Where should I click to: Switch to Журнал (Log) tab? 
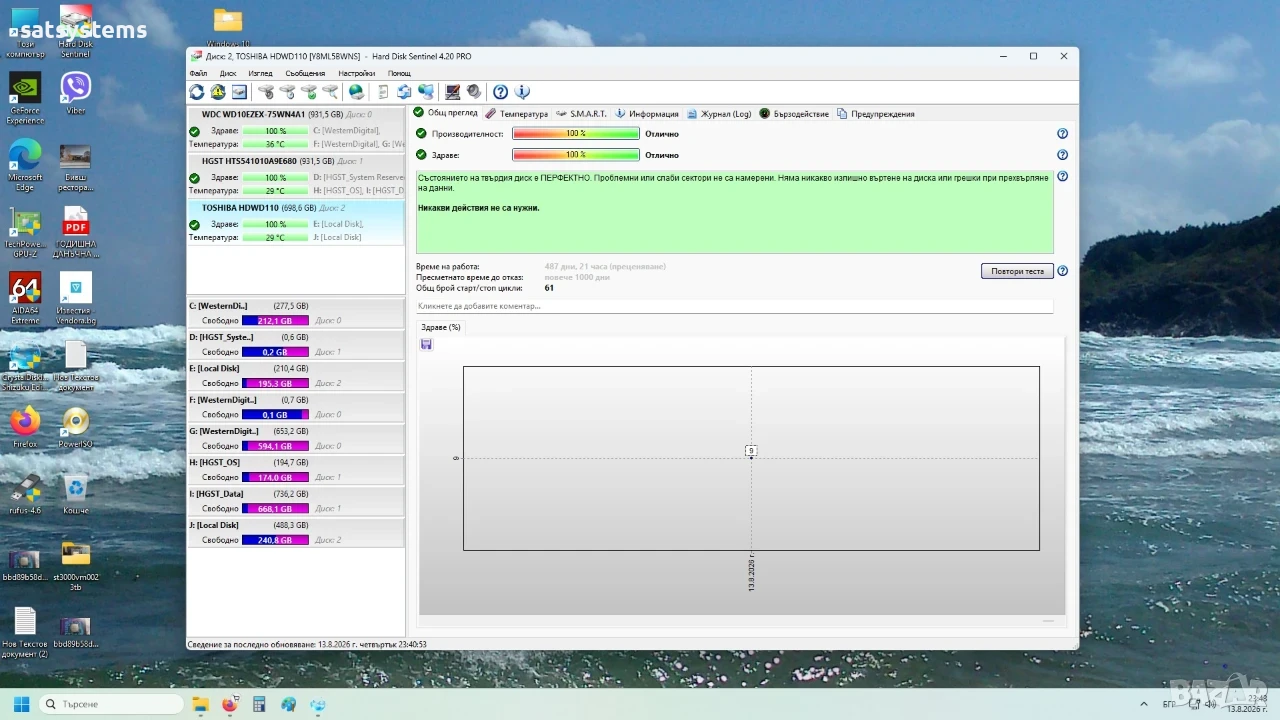(x=719, y=114)
